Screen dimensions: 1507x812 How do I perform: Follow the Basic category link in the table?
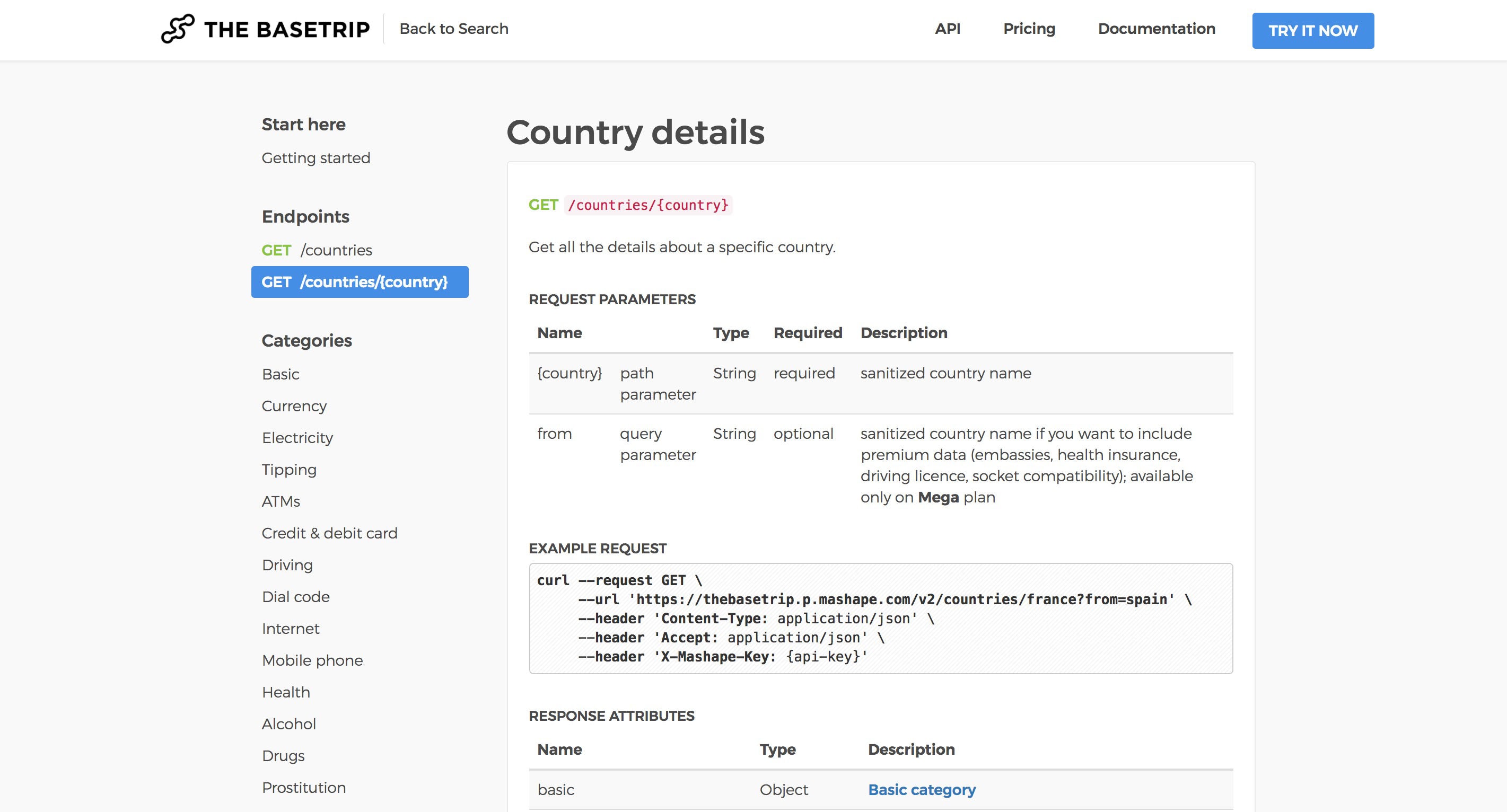tap(922, 790)
